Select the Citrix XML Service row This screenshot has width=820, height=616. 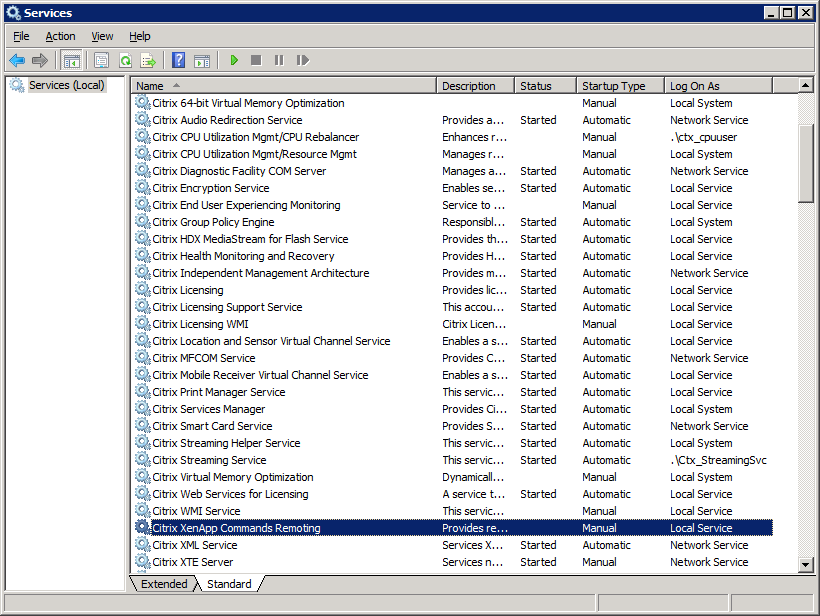pyautogui.click(x=195, y=545)
